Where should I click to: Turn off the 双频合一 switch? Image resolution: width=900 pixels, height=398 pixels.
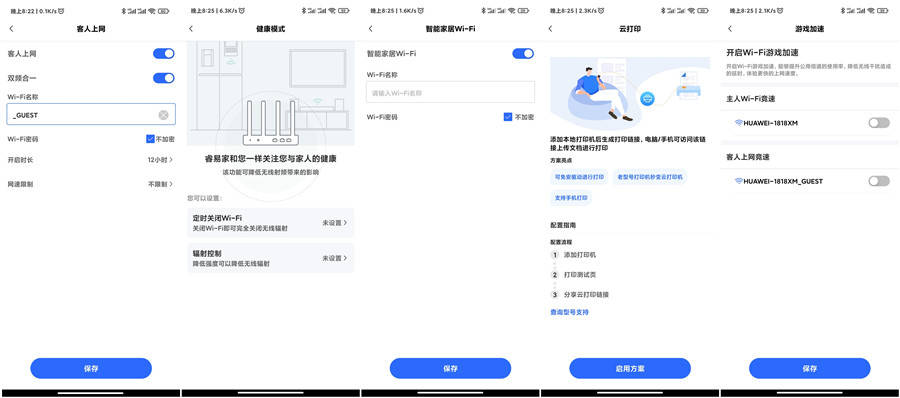coord(164,78)
